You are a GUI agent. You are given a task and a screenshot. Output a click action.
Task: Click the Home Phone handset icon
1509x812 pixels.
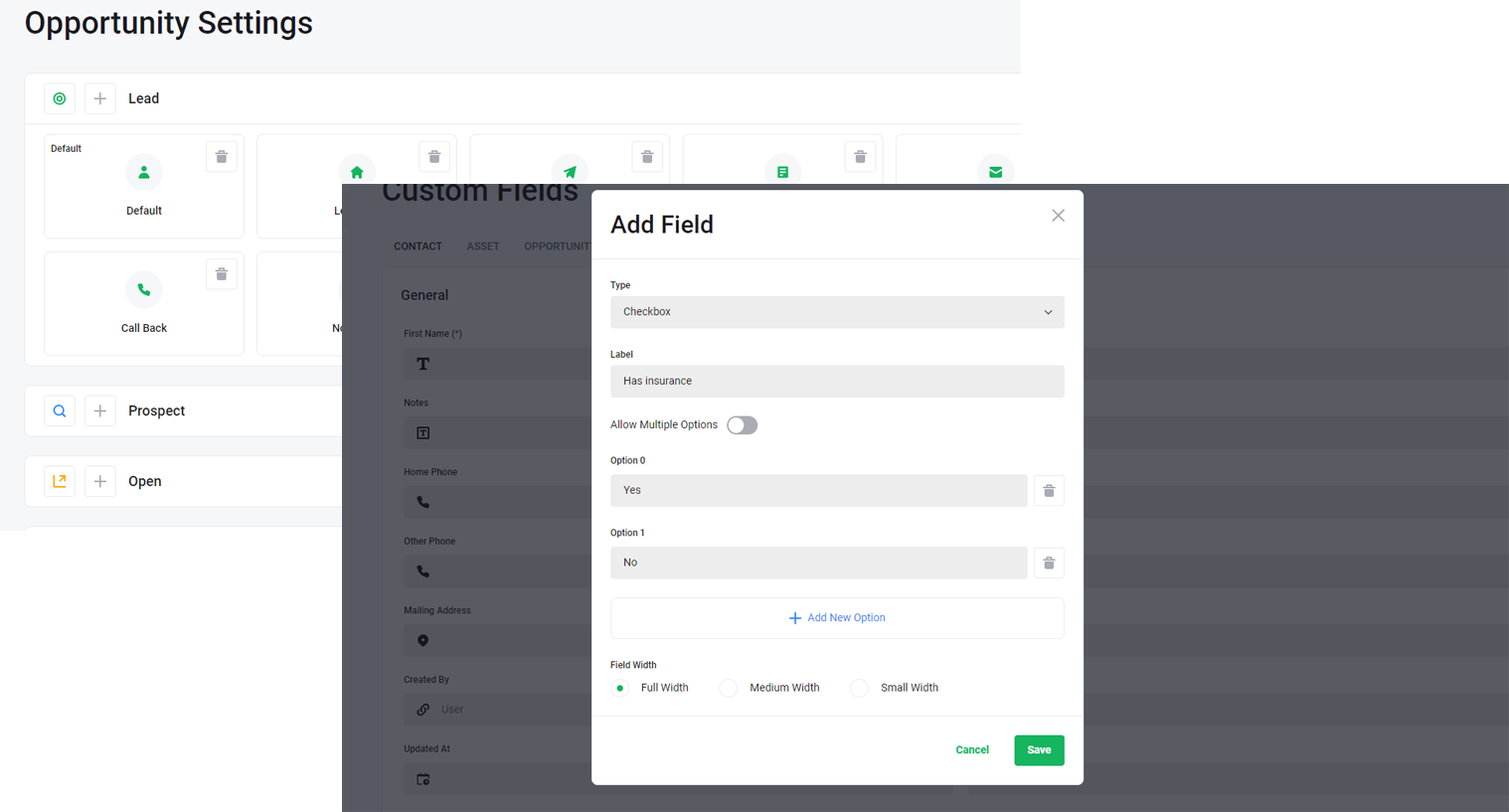(423, 502)
